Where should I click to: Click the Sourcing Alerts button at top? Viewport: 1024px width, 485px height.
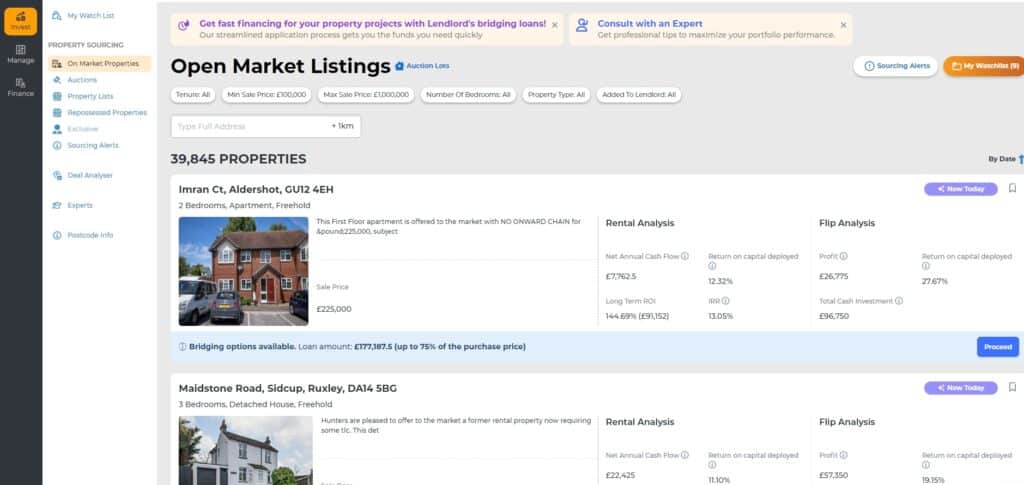click(895, 66)
